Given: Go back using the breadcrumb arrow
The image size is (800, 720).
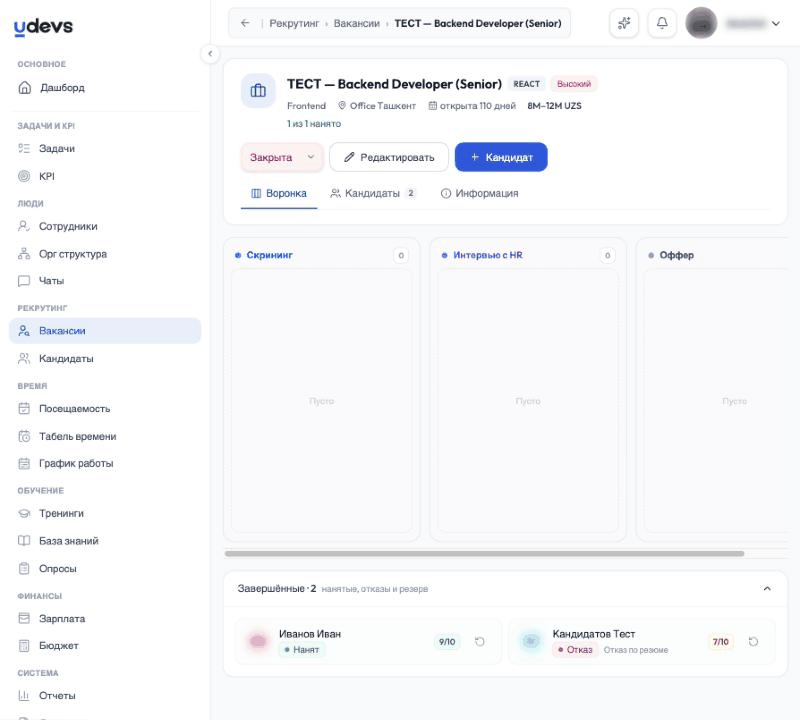Looking at the screenshot, I should (245, 23).
